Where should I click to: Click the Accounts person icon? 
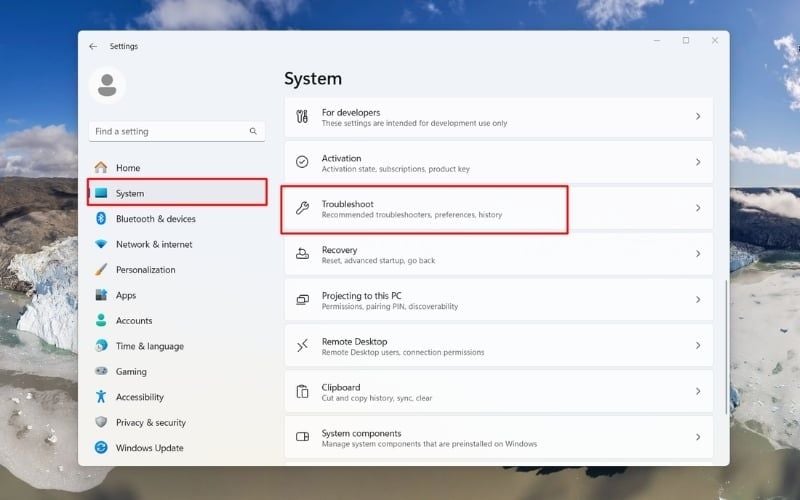click(101, 320)
